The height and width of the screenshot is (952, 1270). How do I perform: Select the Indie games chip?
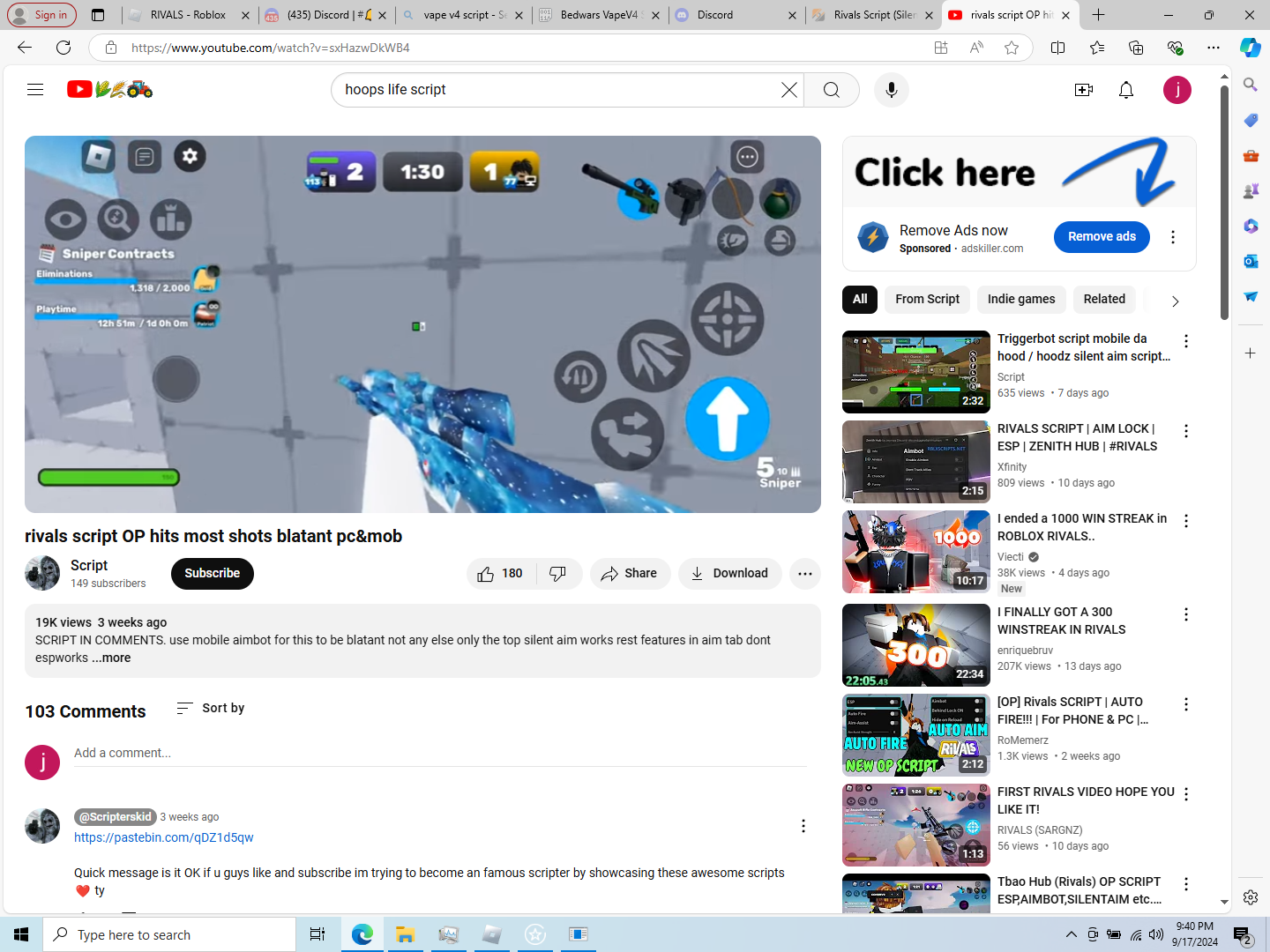1021,300
